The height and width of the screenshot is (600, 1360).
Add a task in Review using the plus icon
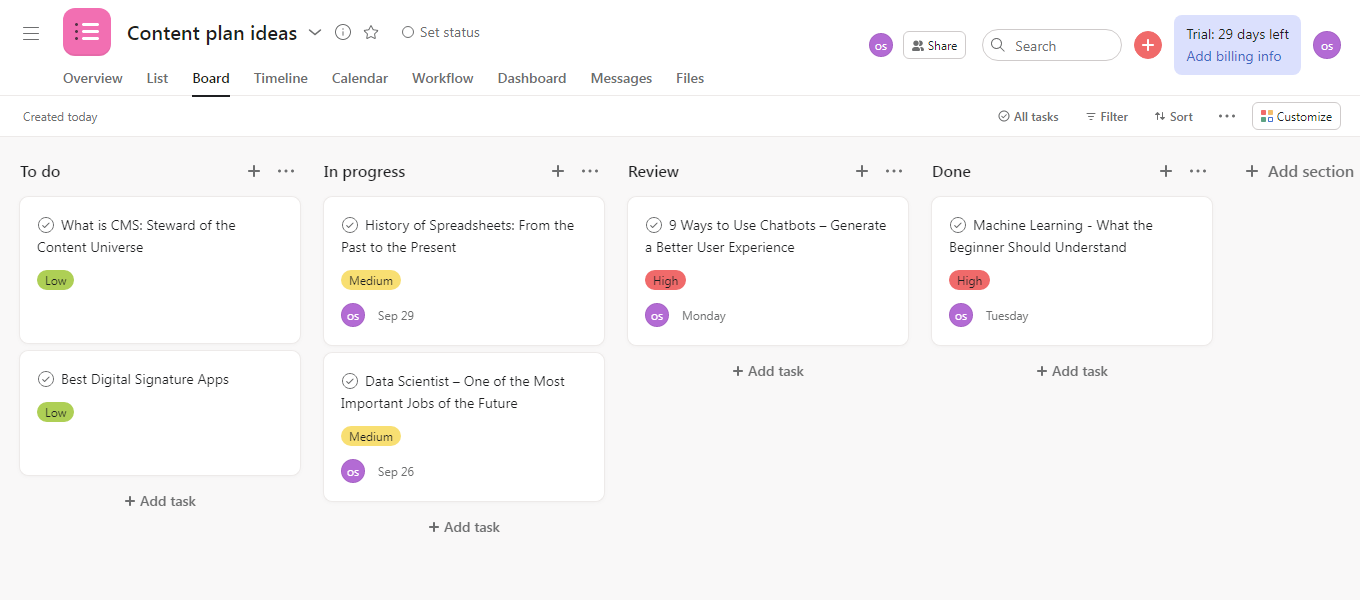click(x=861, y=171)
